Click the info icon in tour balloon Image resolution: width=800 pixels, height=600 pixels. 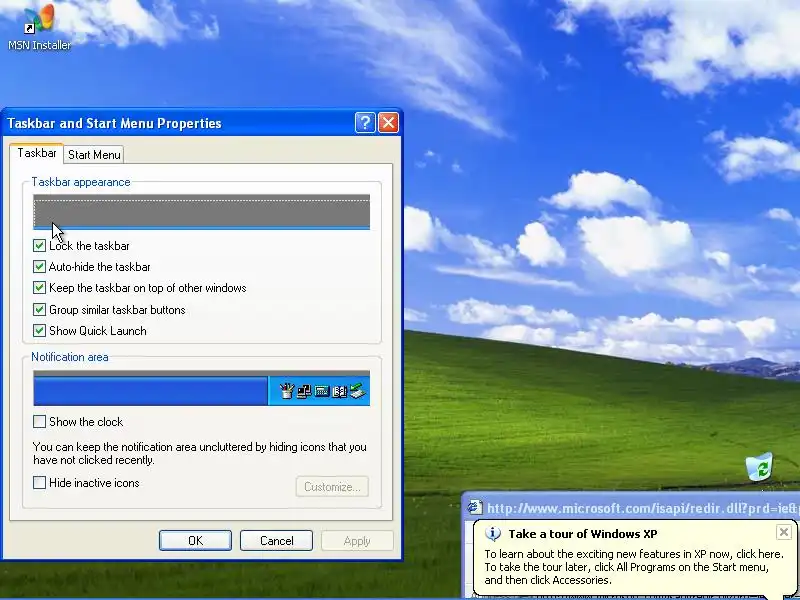point(492,534)
